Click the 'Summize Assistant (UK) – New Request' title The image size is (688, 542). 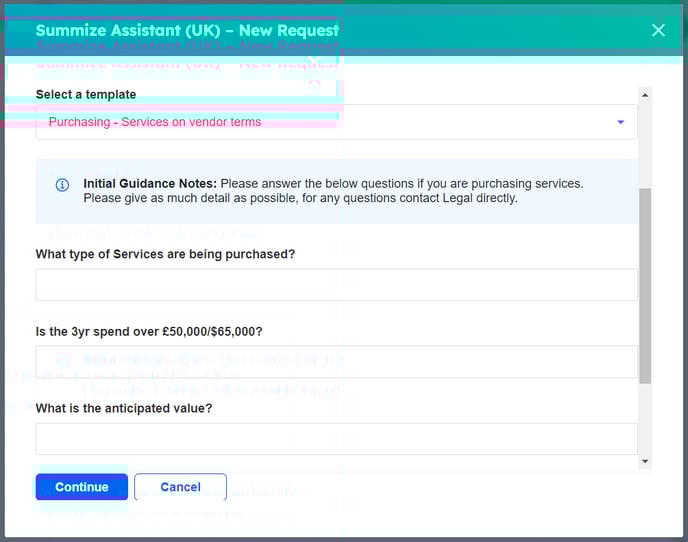click(187, 30)
